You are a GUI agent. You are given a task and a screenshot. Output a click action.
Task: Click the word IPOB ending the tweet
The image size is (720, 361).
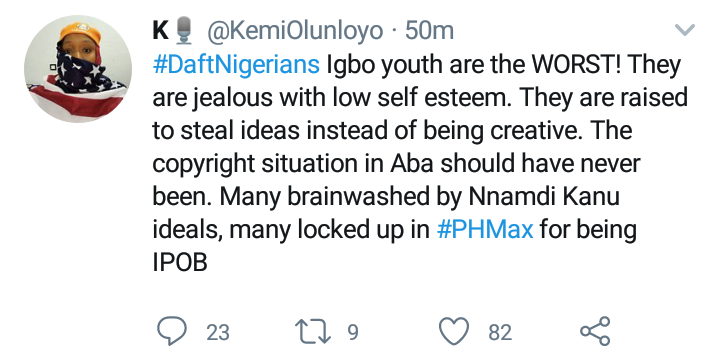click(x=180, y=262)
